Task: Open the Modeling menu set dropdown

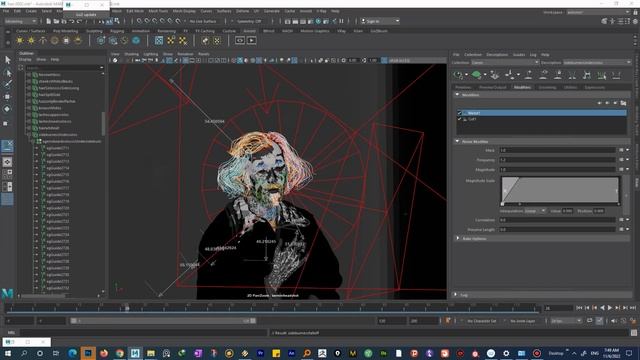Action: tap(20, 21)
